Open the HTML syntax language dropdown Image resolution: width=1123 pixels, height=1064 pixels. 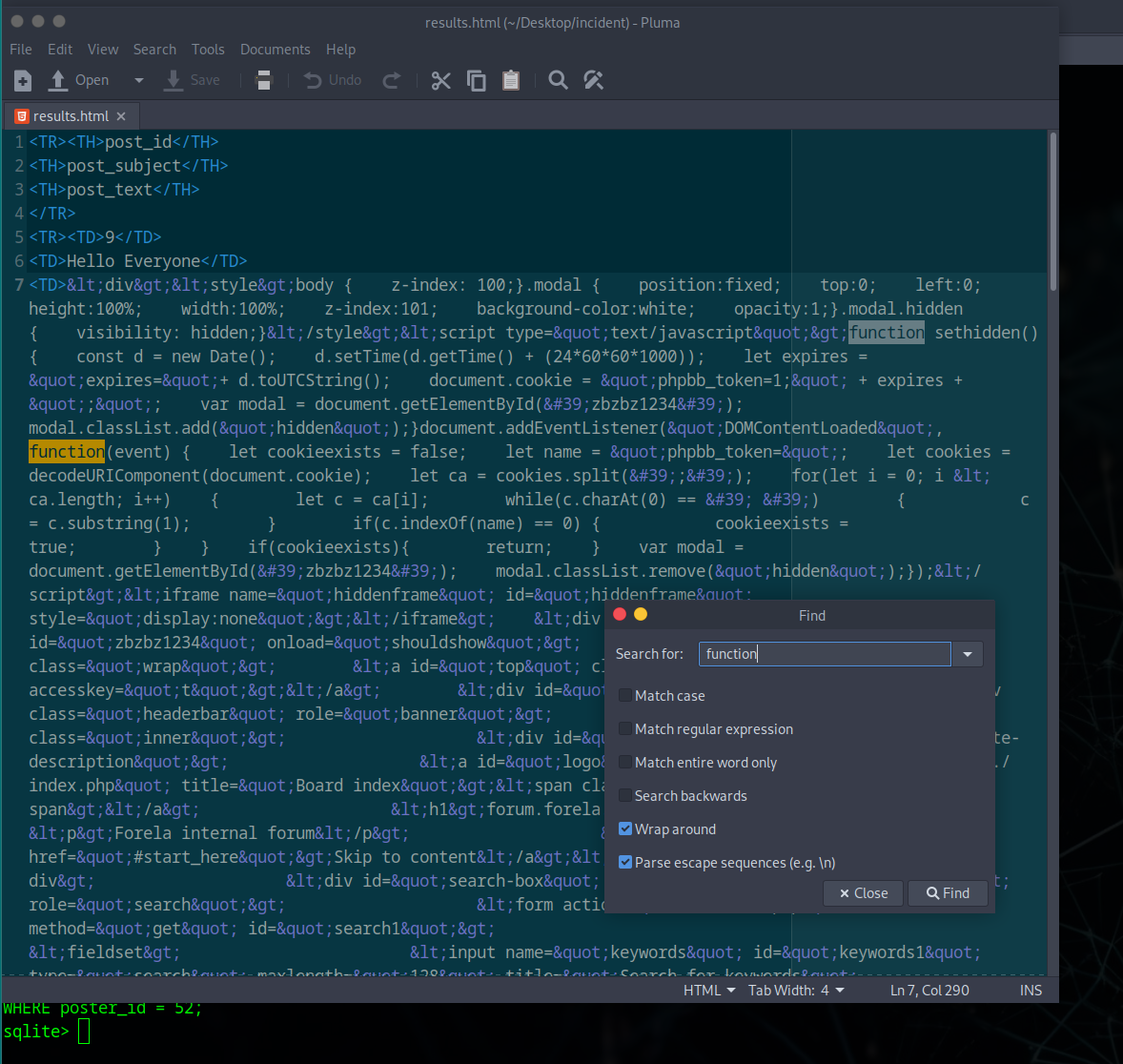[709, 991]
